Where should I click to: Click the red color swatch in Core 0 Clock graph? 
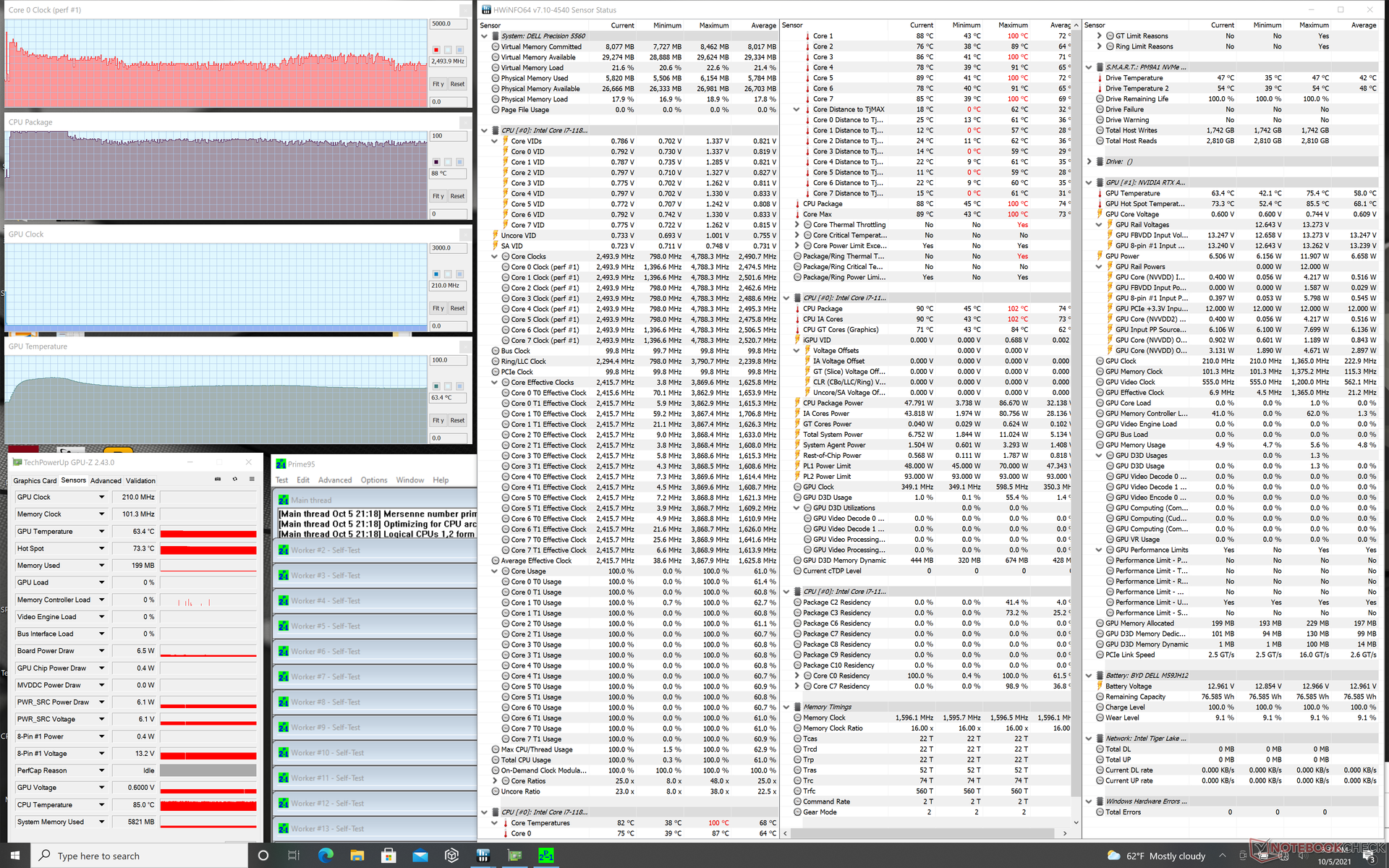(436, 50)
